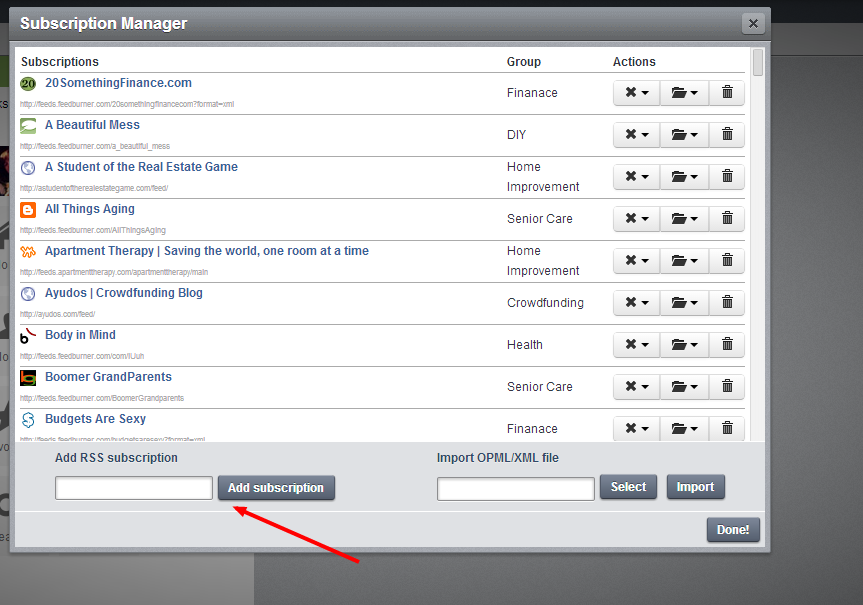The width and height of the screenshot is (863, 605).
Task: Click the Ayudos Crowdfunding Blog trash icon
Action: pyautogui.click(x=727, y=303)
